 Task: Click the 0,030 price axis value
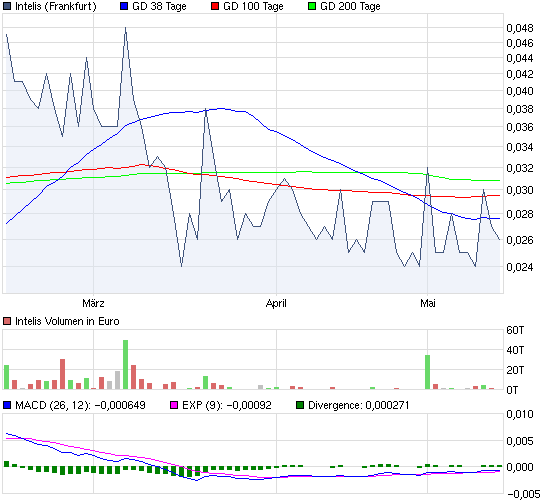pos(520,190)
